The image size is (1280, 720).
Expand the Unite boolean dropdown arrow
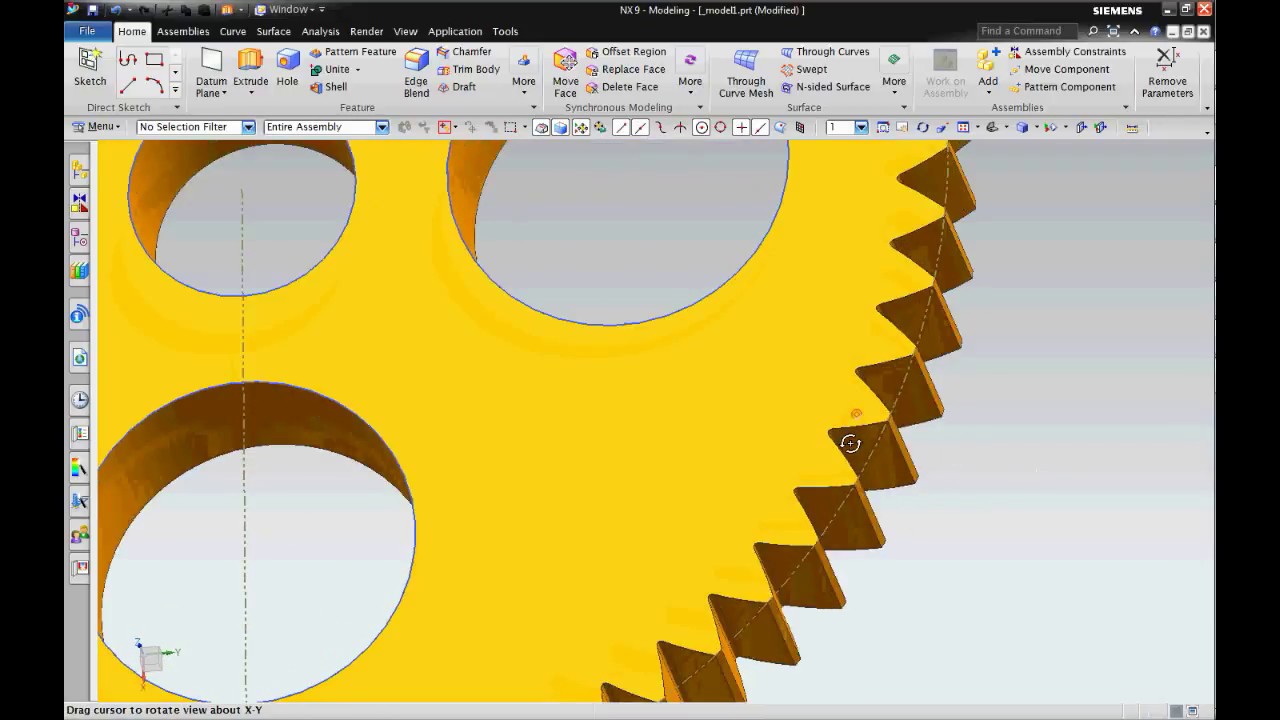tap(357, 70)
